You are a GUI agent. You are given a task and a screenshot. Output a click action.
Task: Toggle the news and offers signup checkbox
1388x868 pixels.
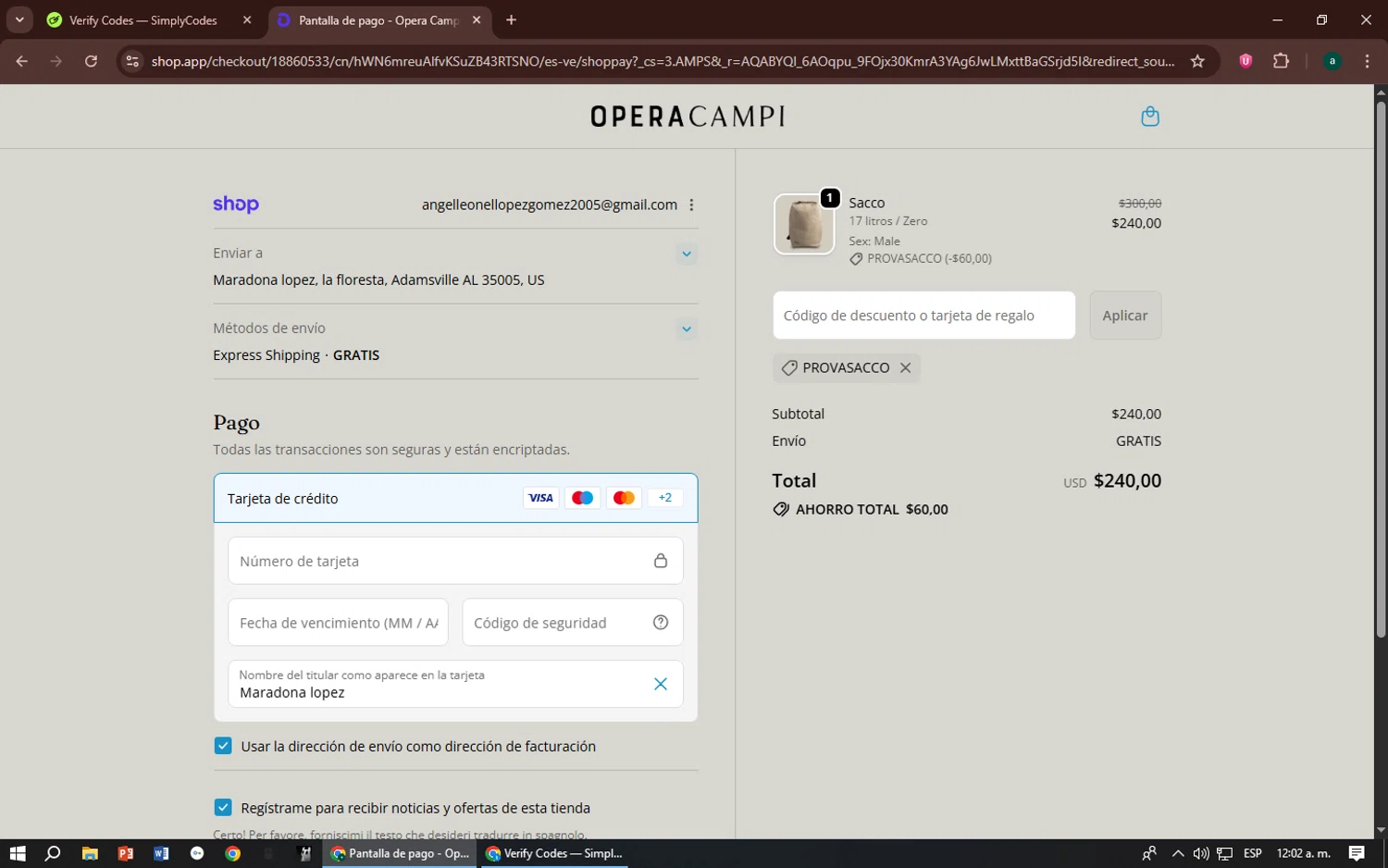point(223,808)
